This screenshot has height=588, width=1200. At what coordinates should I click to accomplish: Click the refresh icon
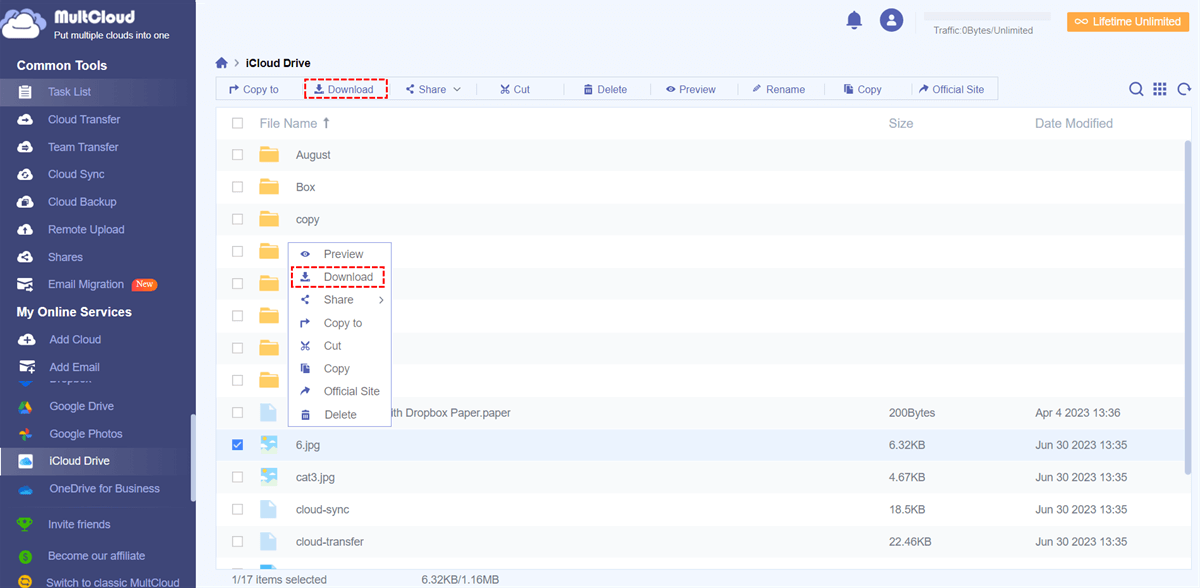(1184, 89)
